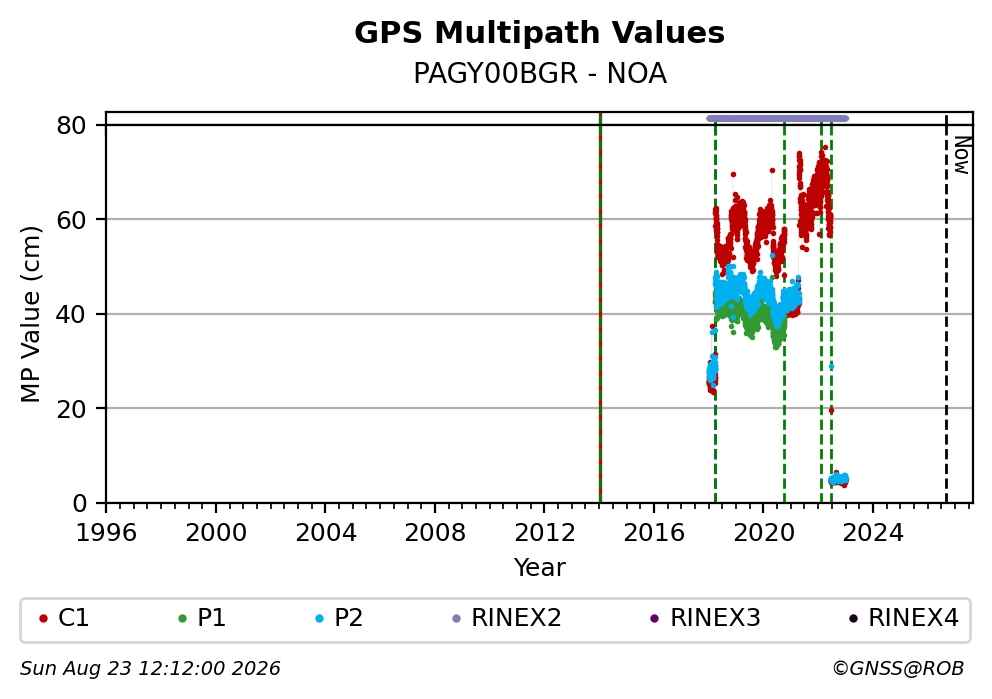Viewport: 992px width, 699px height.
Task: Click the blue P2 legend marker
Action: [x=319, y=619]
